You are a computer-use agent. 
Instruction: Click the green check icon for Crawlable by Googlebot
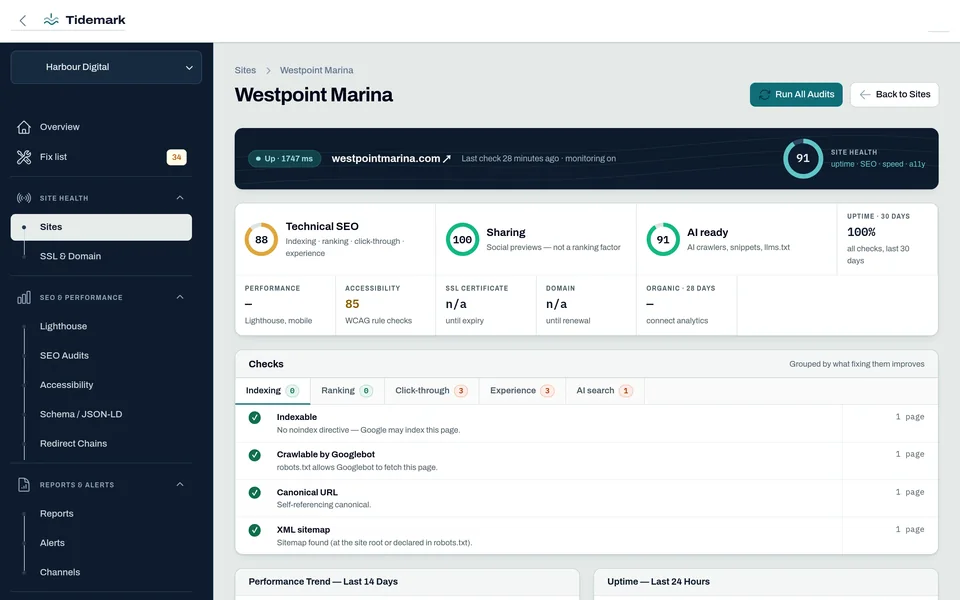click(255, 455)
